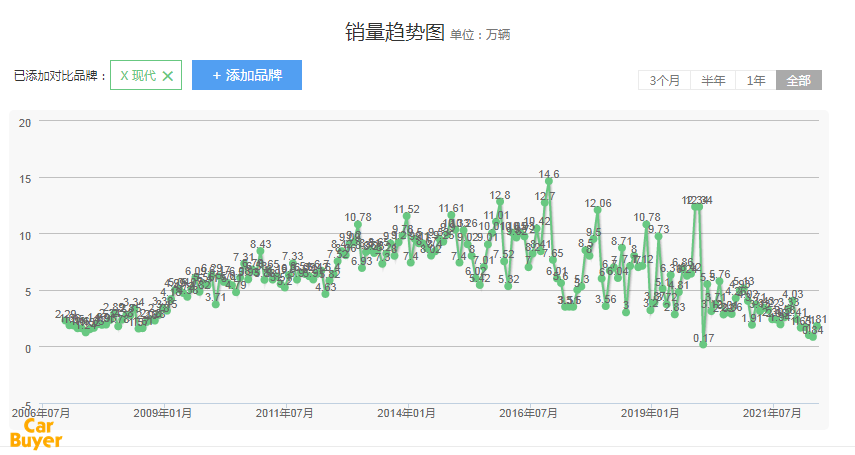Remove the 现代 brand using its X icon

[168, 75]
